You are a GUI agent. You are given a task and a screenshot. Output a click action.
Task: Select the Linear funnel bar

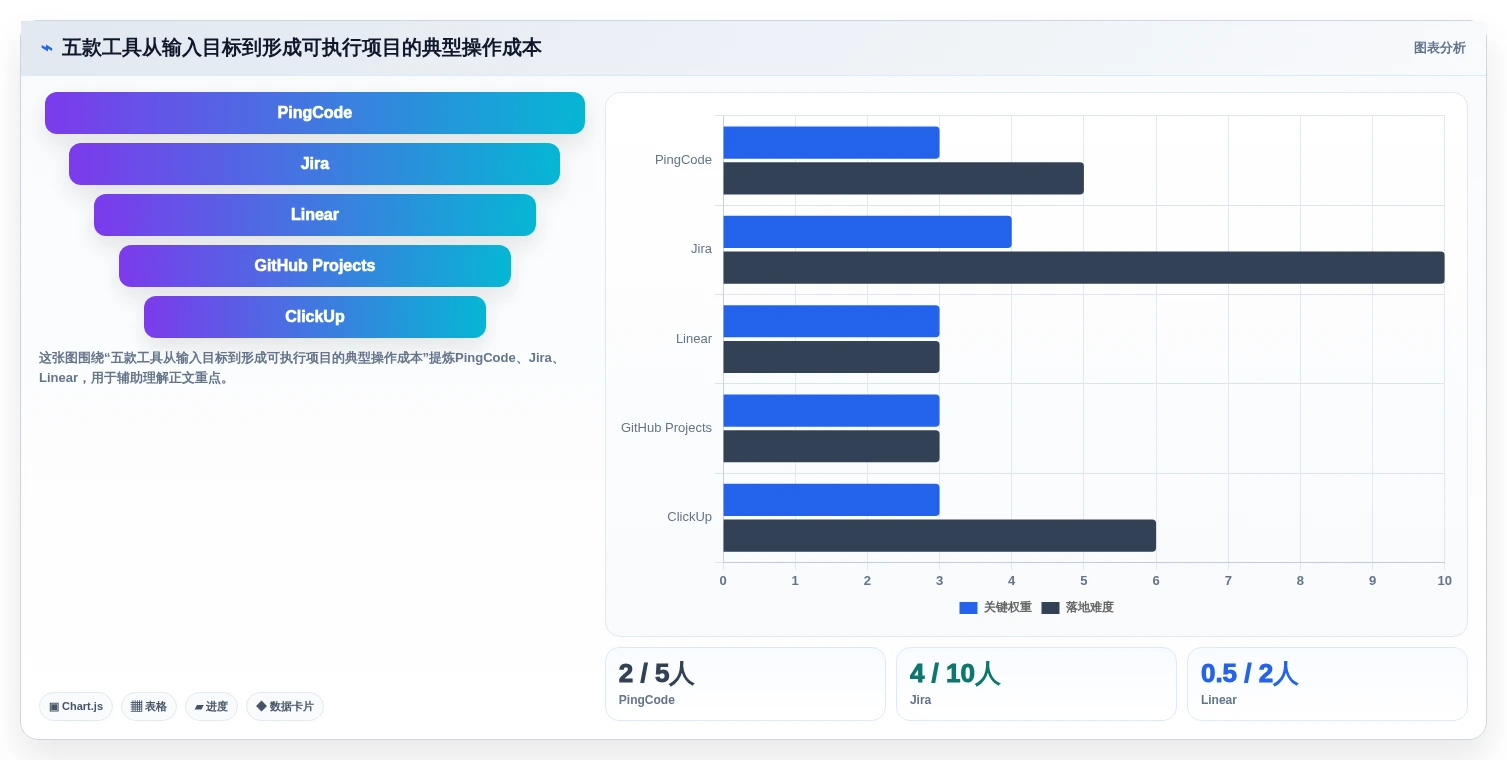315,215
